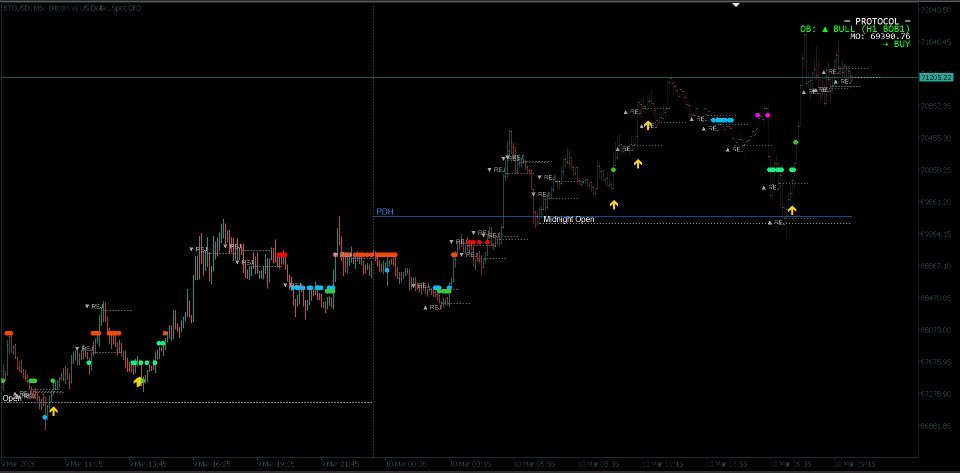Click the 9 Mar 21:45 time label
The height and width of the screenshot is (473, 960).
coord(340,464)
